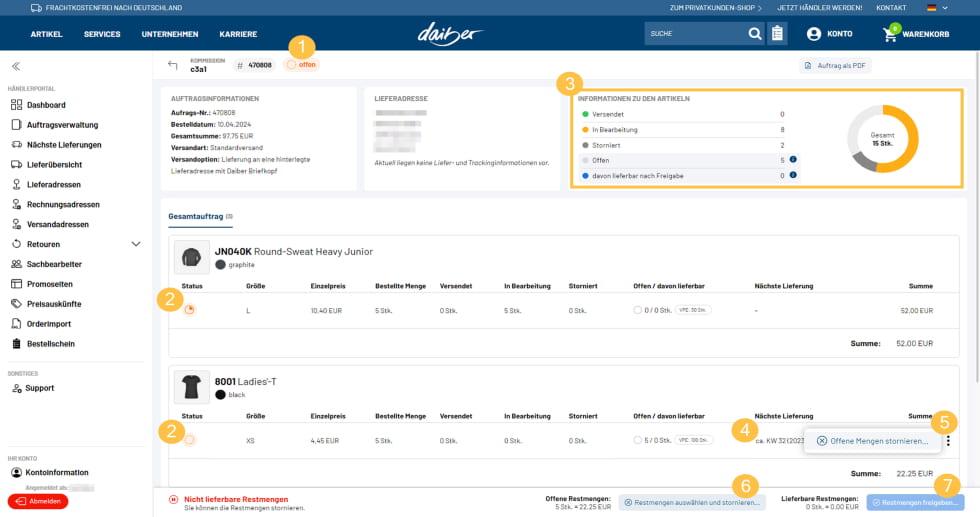Open Dashboard from the sidebar

39,105
